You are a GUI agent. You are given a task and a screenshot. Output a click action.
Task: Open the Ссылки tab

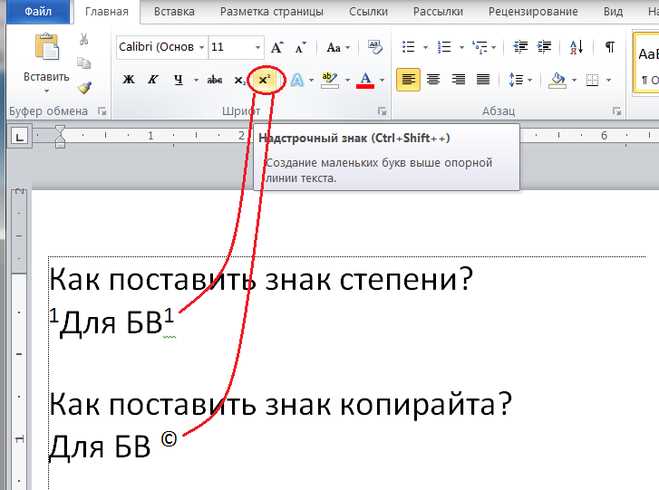pyautogui.click(x=368, y=12)
